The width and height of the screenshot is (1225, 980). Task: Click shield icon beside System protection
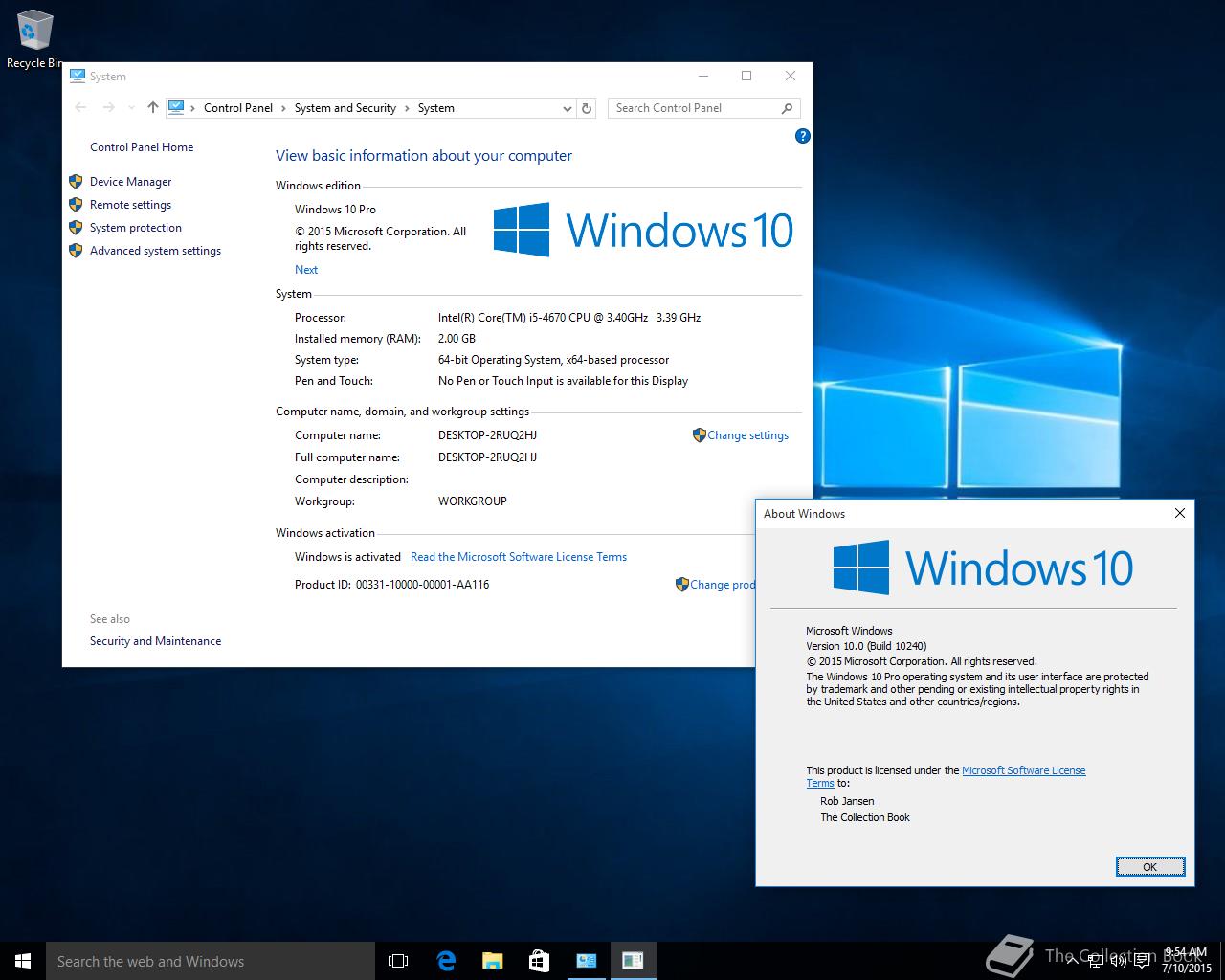point(76,227)
